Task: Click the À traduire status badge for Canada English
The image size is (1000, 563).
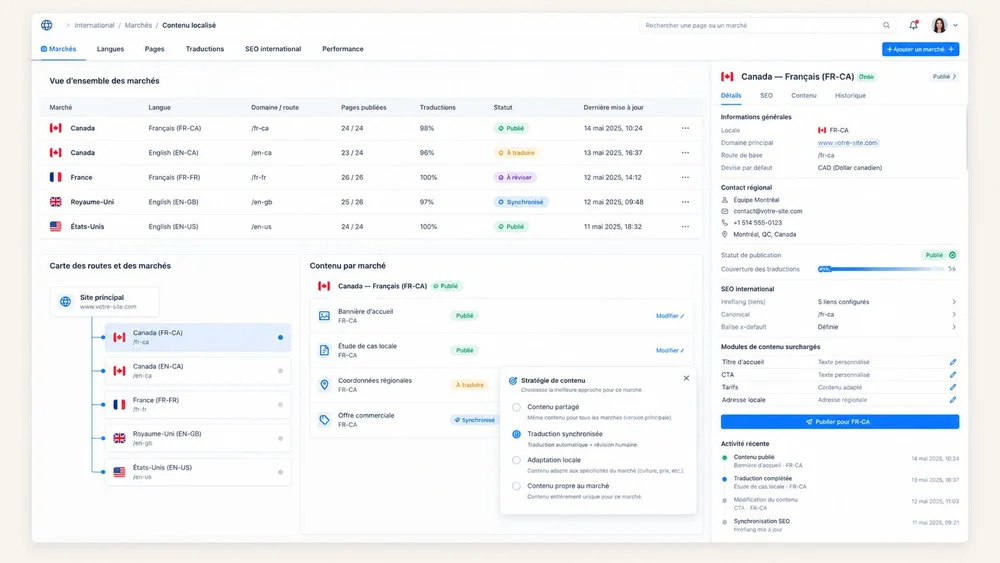Action: 517,153
